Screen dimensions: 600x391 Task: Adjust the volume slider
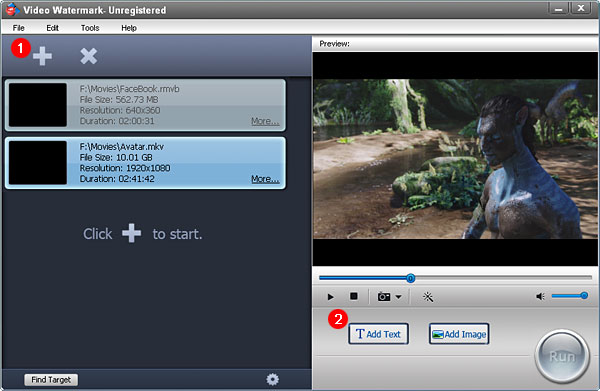(569, 295)
